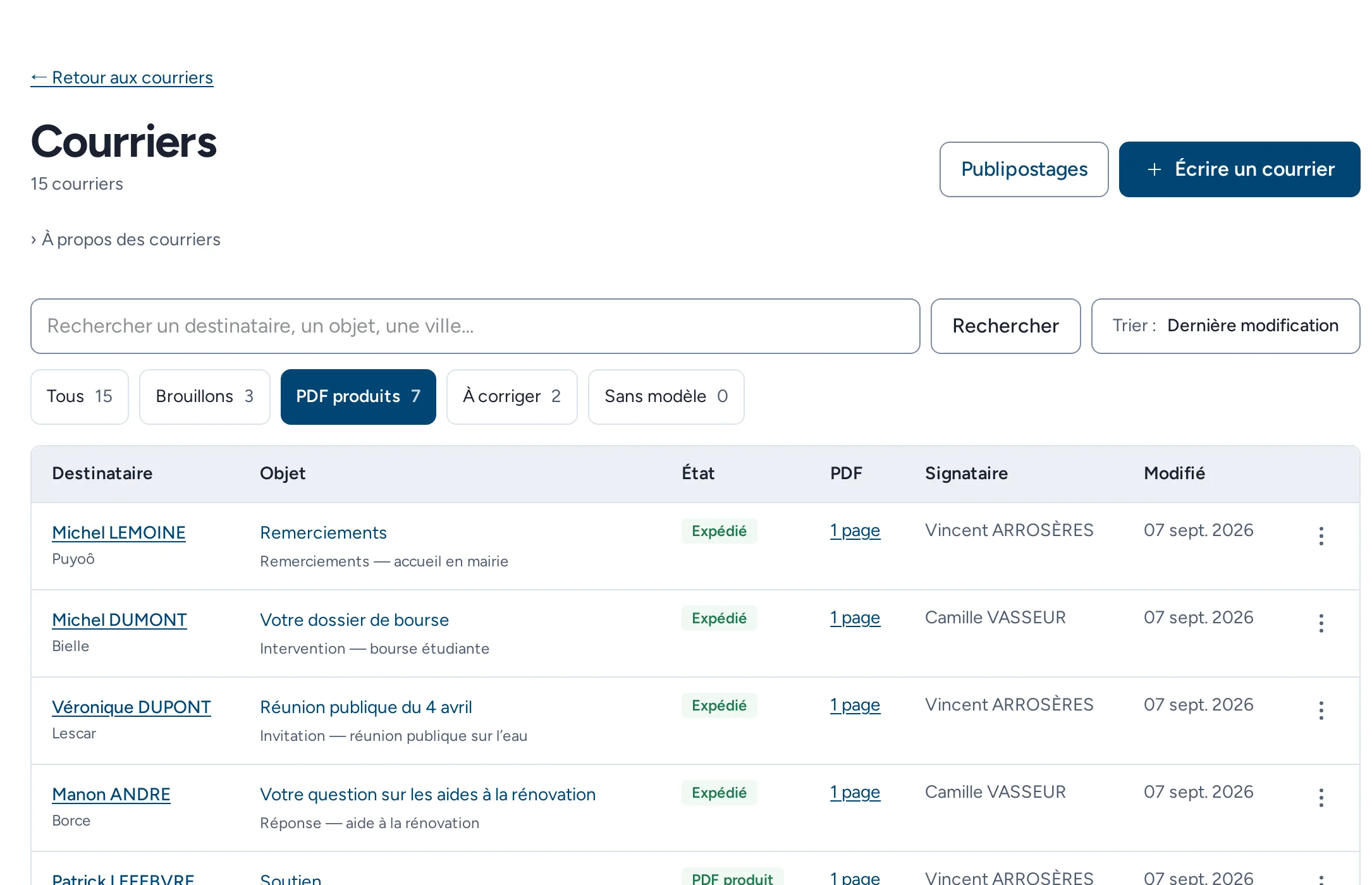Open recipient Véronique DUPONT
1372x885 pixels.
coord(132,707)
